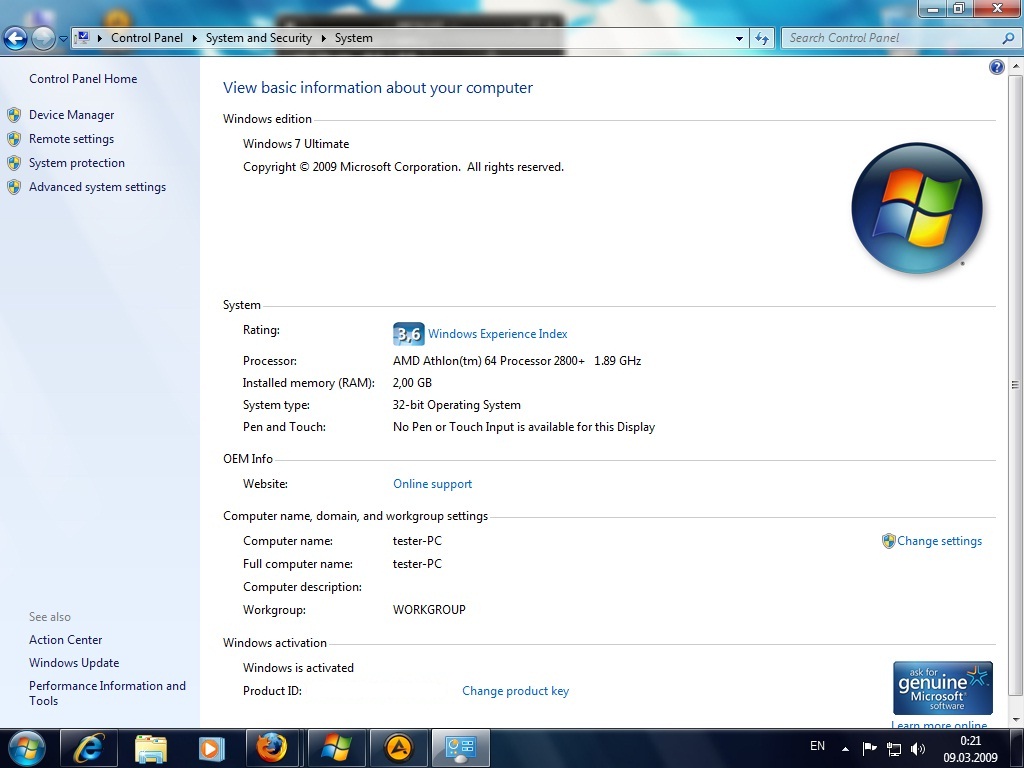
Task: Click the shield icon beside System protection
Action: coord(14,163)
